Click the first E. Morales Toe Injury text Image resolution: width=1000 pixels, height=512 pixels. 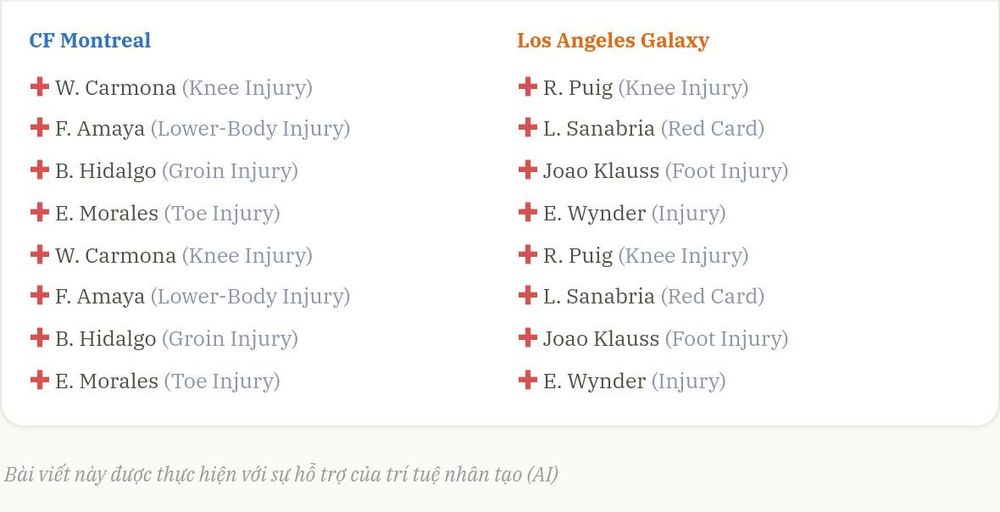tap(222, 214)
